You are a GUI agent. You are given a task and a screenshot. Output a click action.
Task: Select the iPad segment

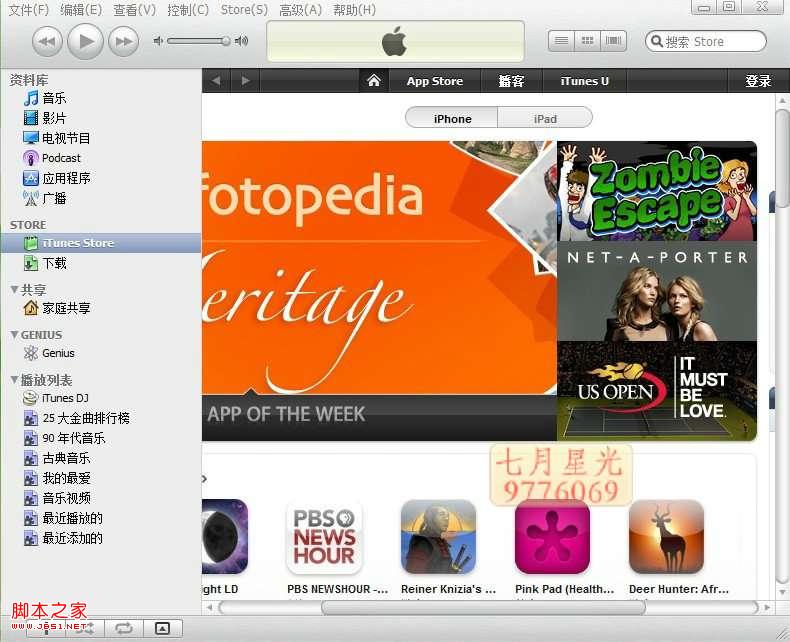(x=545, y=119)
